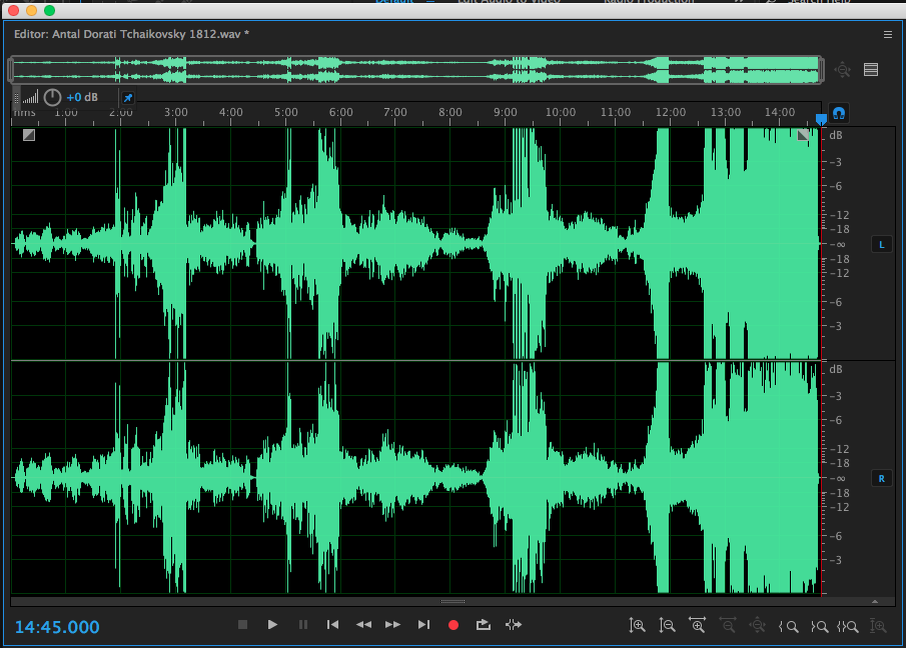Viewport: 906px width, 648px height.
Task: Toggle the right channel R button
Action: click(x=882, y=479)
